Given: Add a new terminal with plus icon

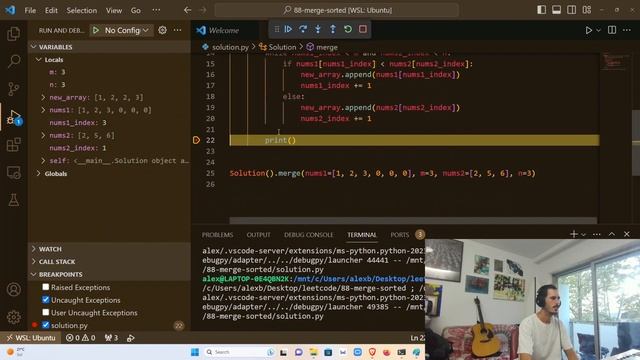Looking at the screenshot, I should point(573,234).
